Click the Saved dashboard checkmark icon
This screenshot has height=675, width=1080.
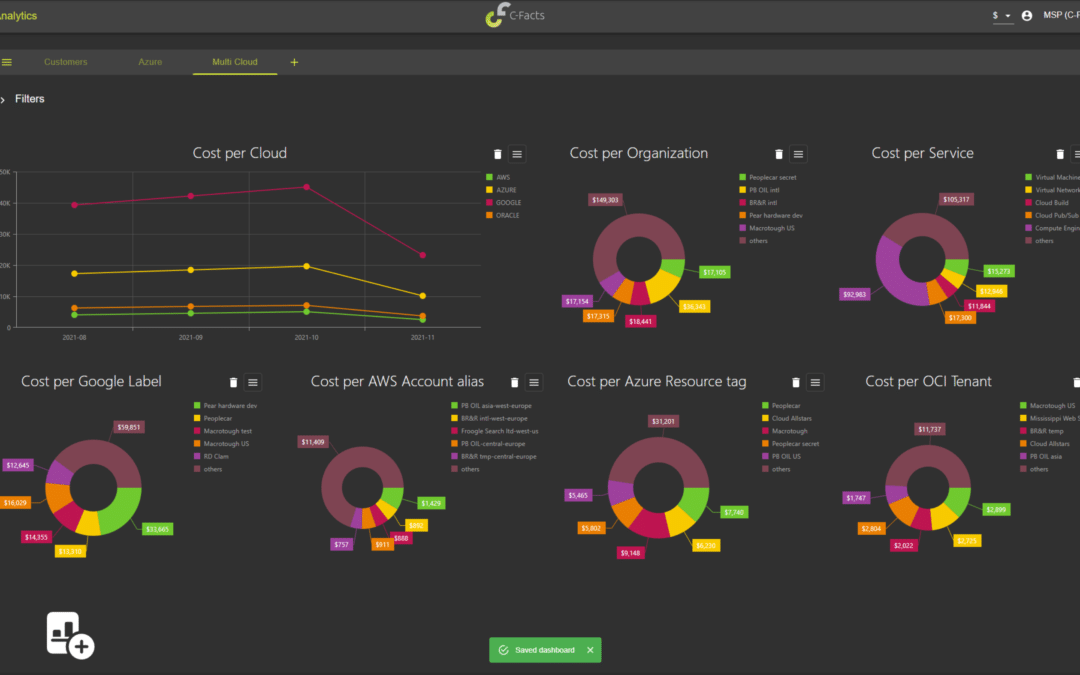click(503, 650)
